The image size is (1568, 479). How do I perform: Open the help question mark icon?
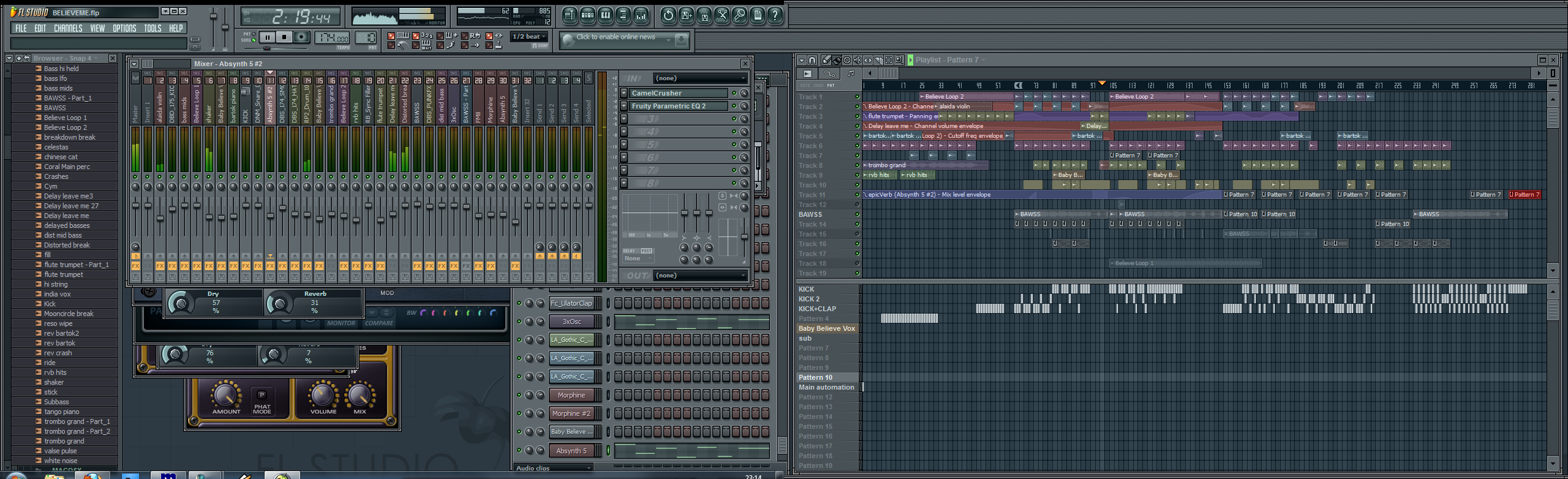pyautogui.click(x=775, y=15)
